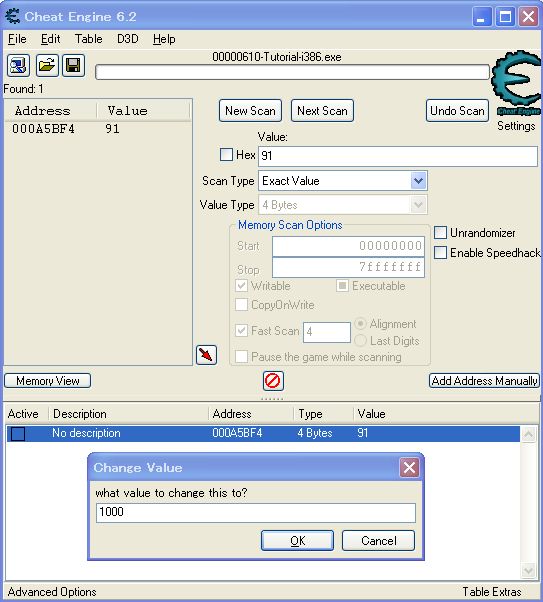The image size is (543, 602).
Task: Open the D3D menu
Action: (127, 39)
